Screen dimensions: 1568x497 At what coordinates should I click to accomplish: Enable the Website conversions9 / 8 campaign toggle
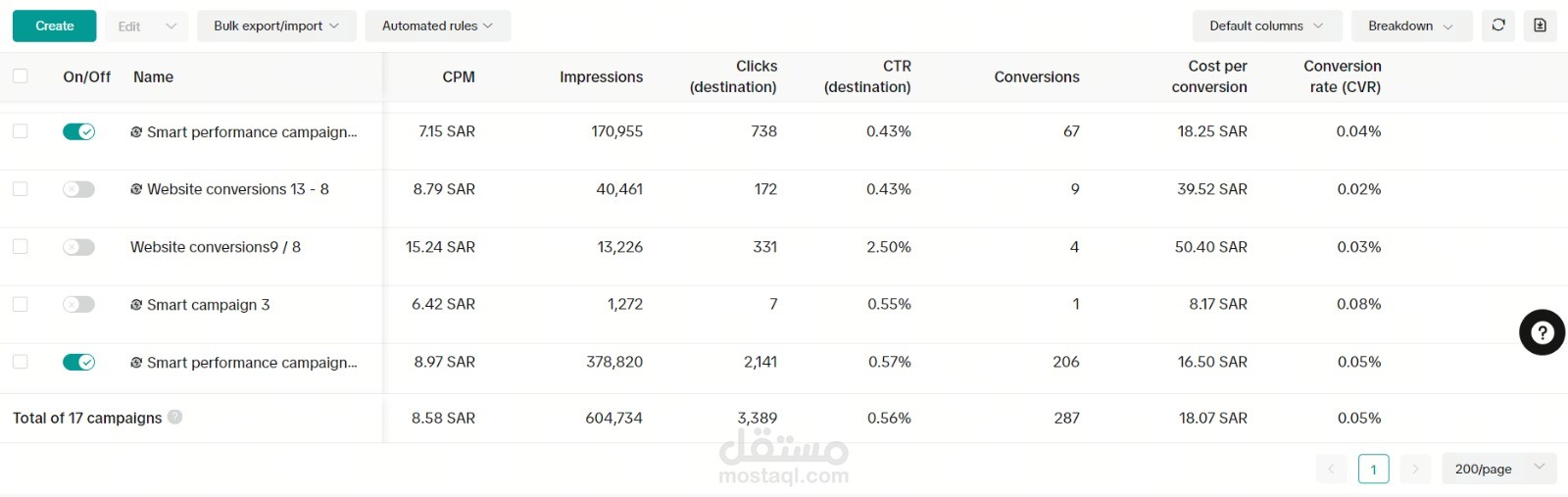pyautogui.click(x=78, y=247)
